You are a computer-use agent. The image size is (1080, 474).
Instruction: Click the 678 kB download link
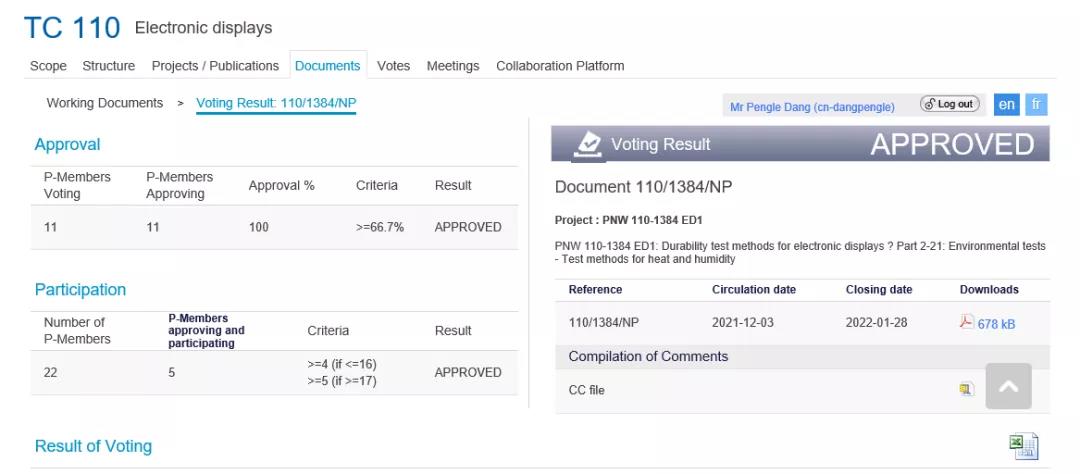tap(996, 324)
